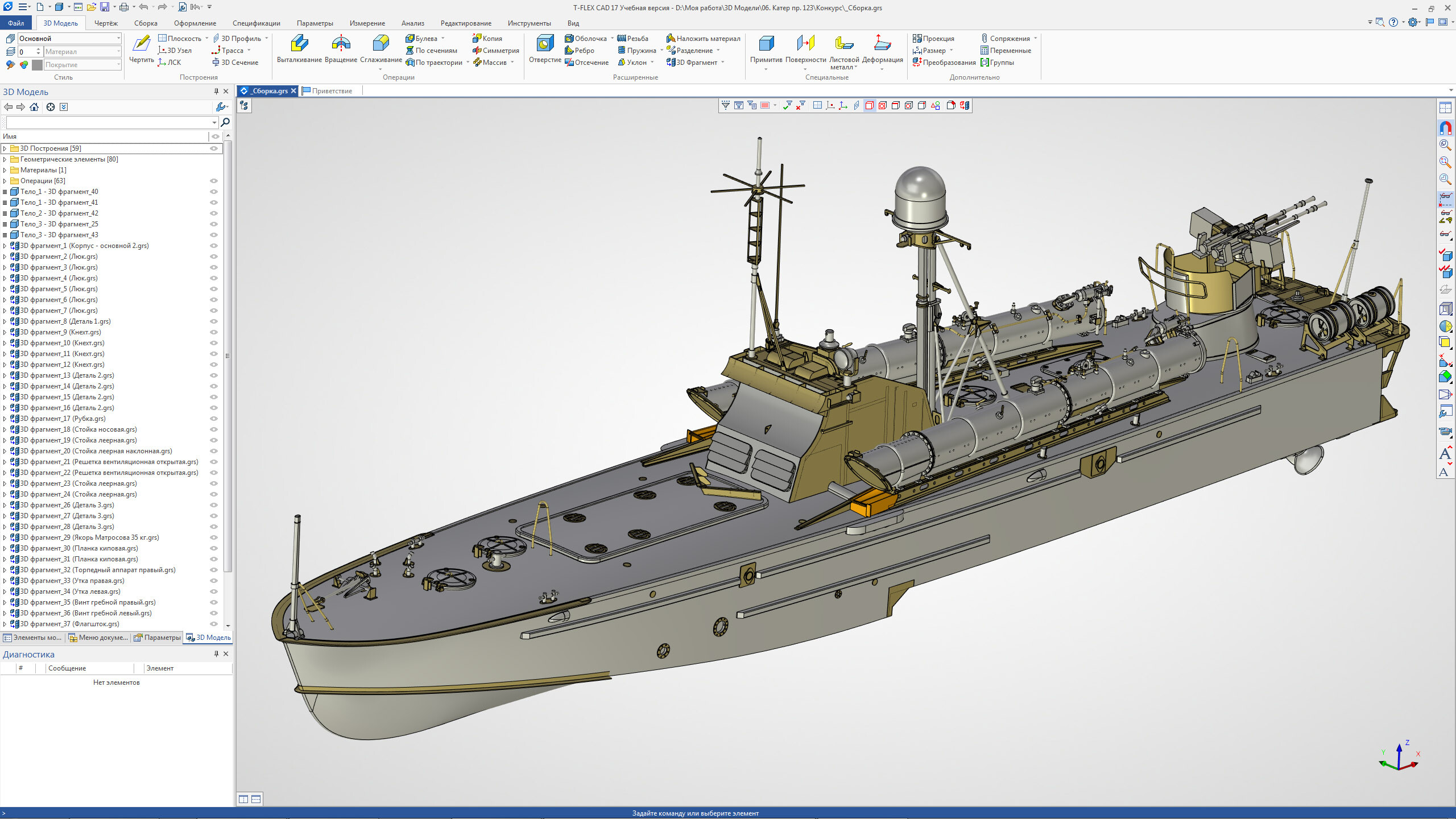Hide 3D фрагмент_17 (Рубка.grs)
1456x819 pixels.
(214, 419)
